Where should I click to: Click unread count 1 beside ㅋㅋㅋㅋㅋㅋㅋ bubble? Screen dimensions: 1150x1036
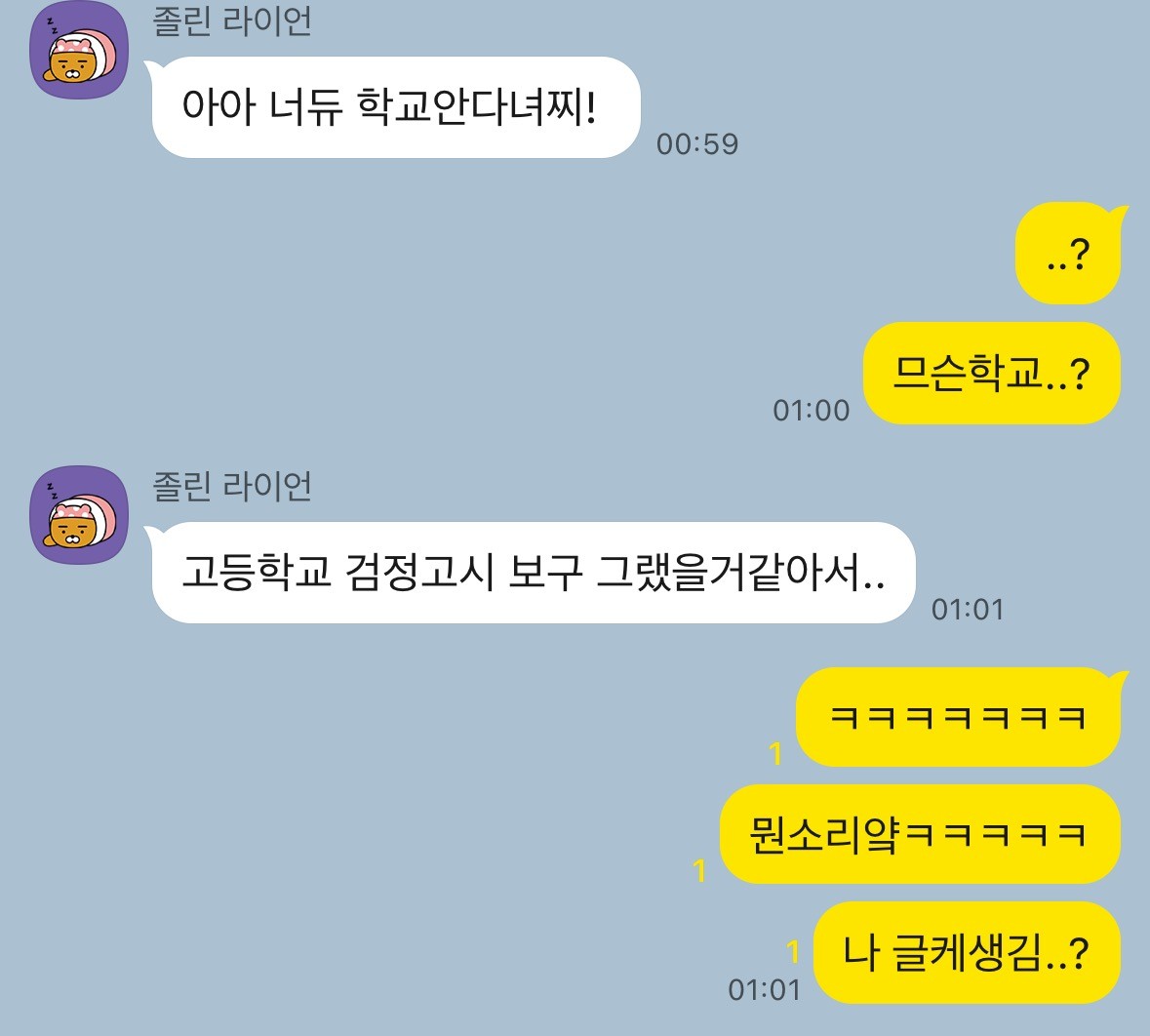(776, 753)
